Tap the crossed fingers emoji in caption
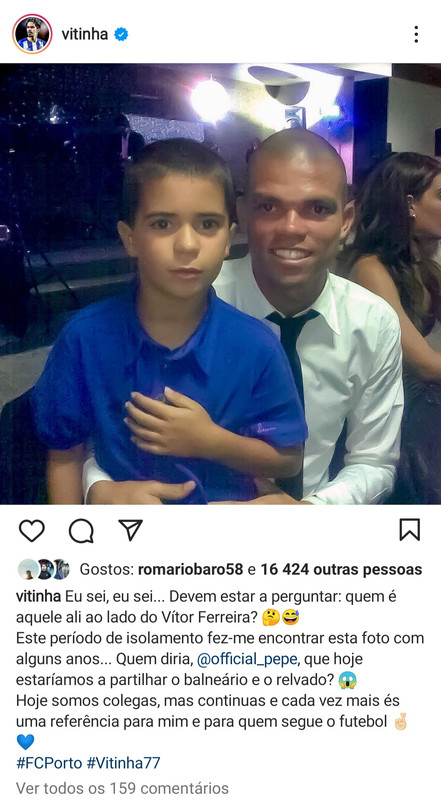Viewport: 441px width, 800px height. click(x=401, y=721)
